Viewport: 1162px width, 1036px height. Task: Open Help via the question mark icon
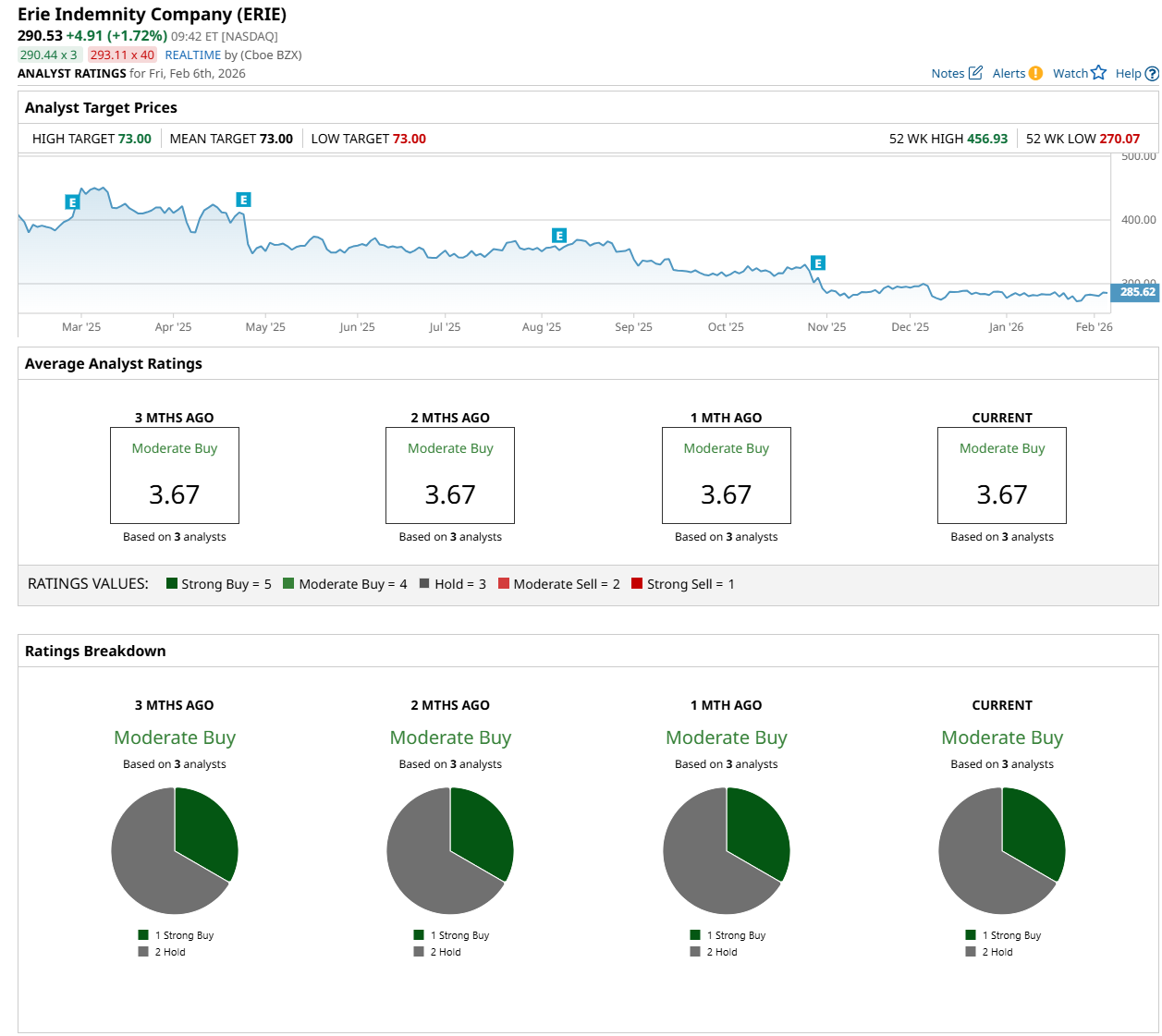[1152, 74]
